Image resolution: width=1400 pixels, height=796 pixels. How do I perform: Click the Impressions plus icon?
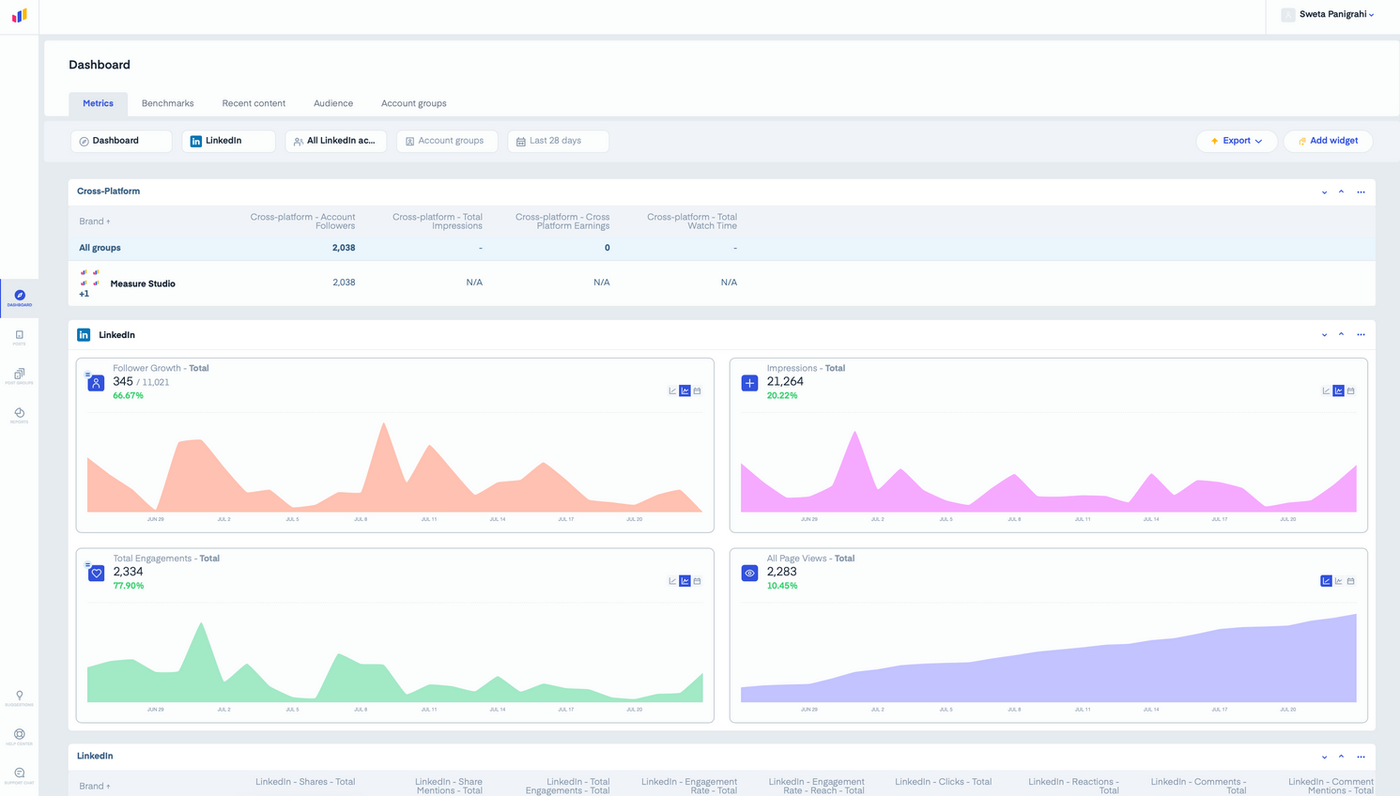[750, 383]
